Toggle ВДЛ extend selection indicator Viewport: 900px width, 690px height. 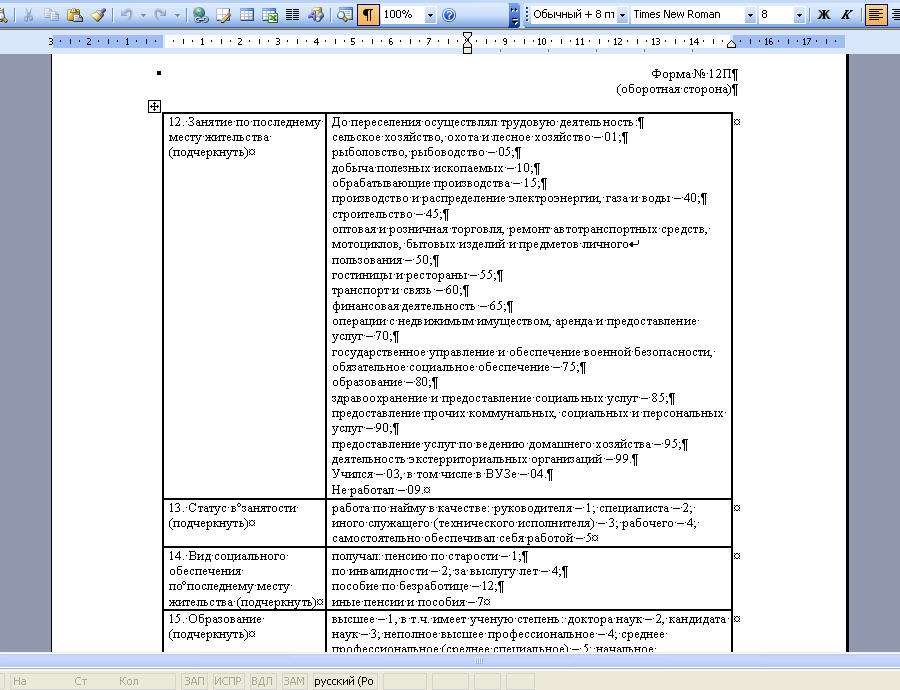pos(261,681)
